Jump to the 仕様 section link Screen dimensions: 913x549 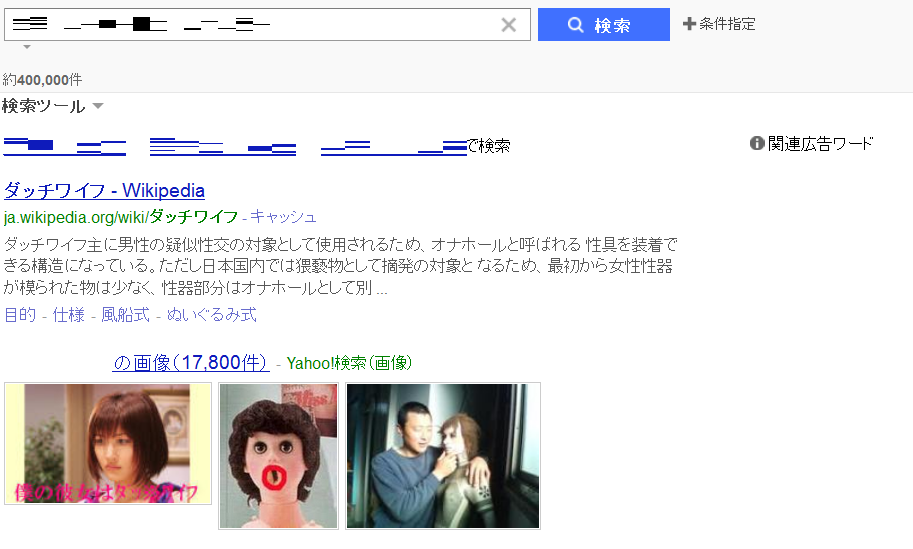coord(68,315)
